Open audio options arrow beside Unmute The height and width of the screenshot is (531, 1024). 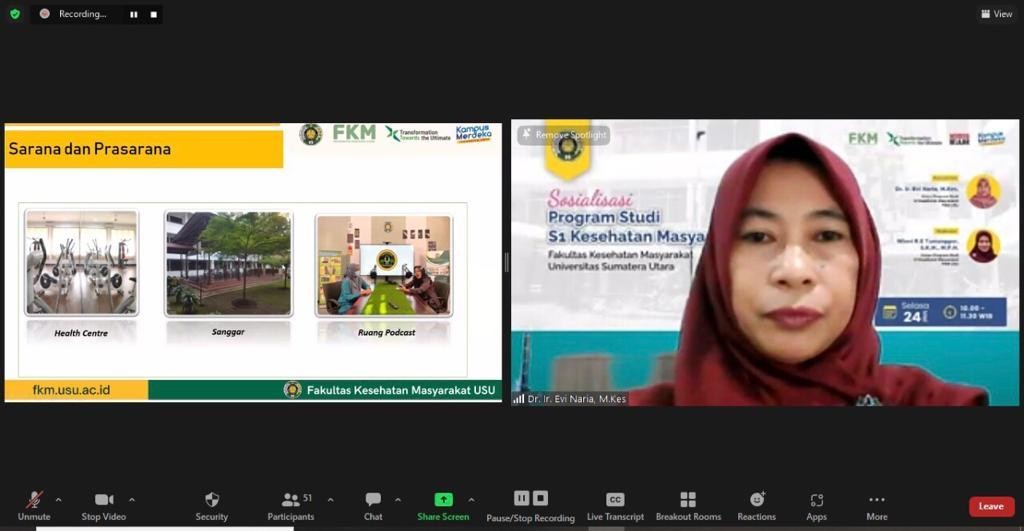[58, 500]
